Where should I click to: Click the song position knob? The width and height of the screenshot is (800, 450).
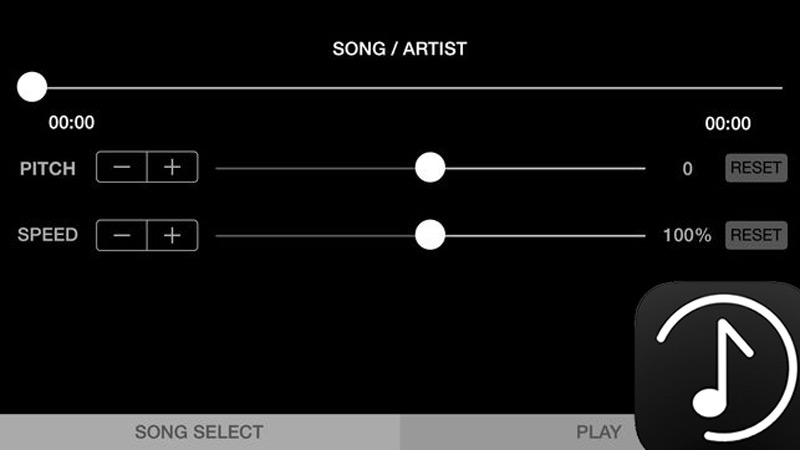[x=32, y=88]
